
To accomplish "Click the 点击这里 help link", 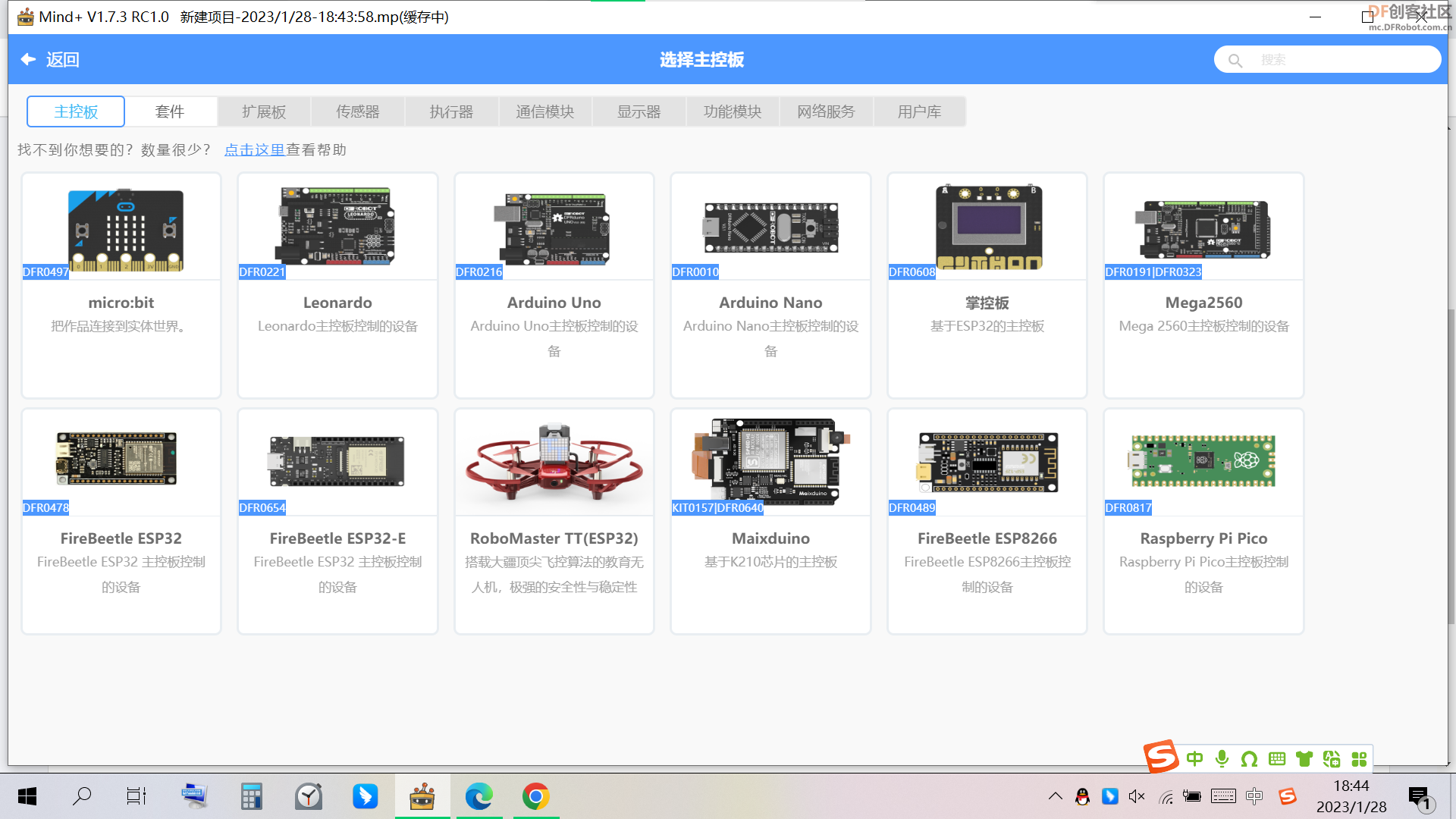I will 254,150.
